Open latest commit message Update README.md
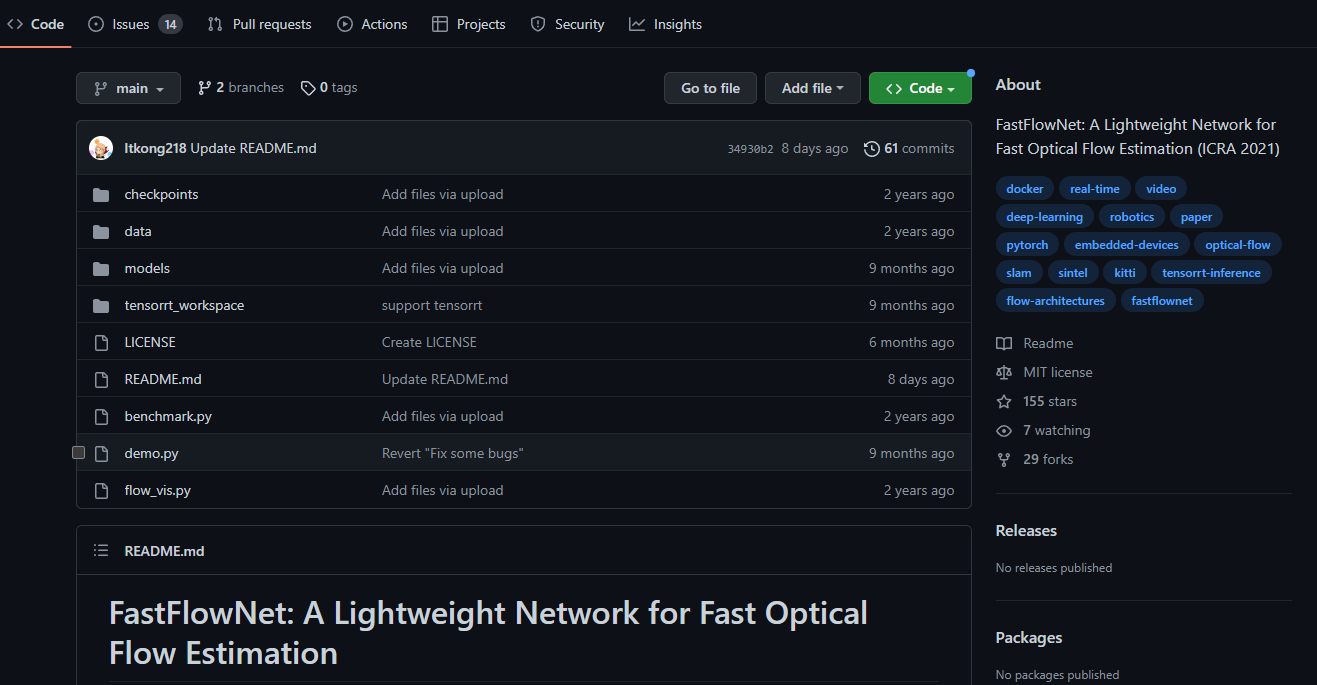Screen dimensions: 1317x685 [x=253, y=148]
